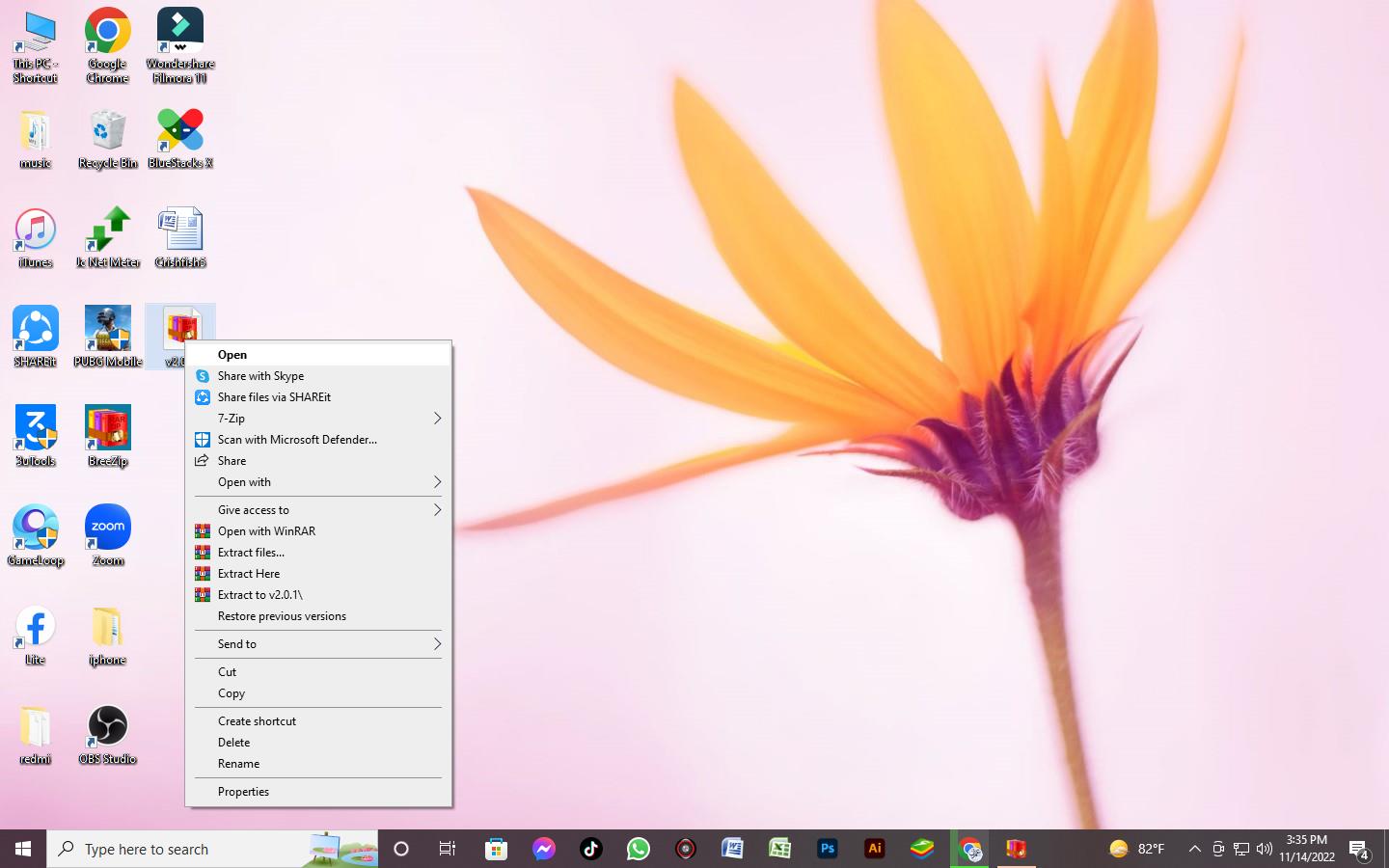Choose Scan with Microsoft Defender
The height and width of the screenshot is (868, 1389).
(297, 440)
